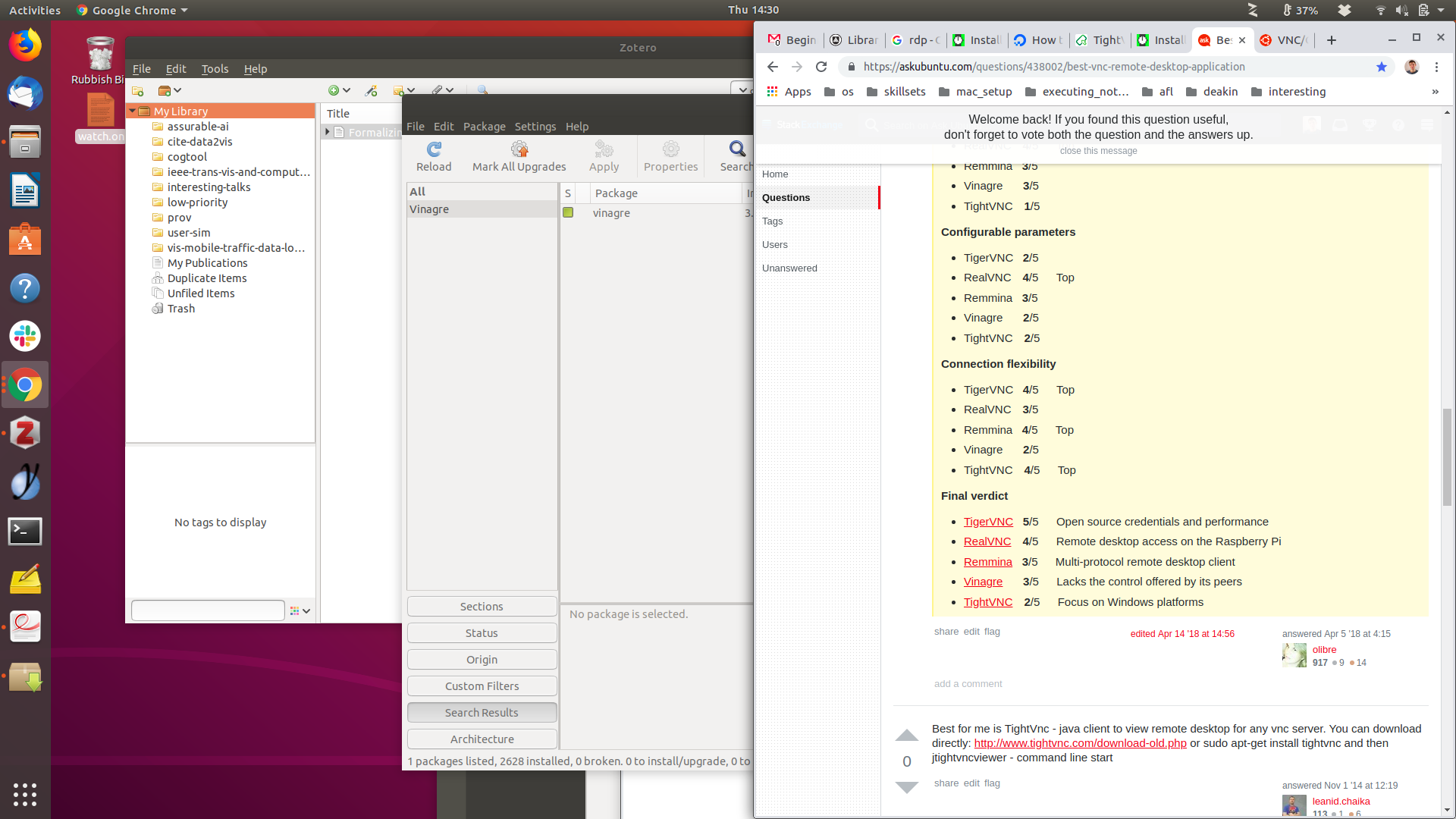Click the Custom Filters button
Viewport: 1456px width, 819px height.
click(482, 686)
